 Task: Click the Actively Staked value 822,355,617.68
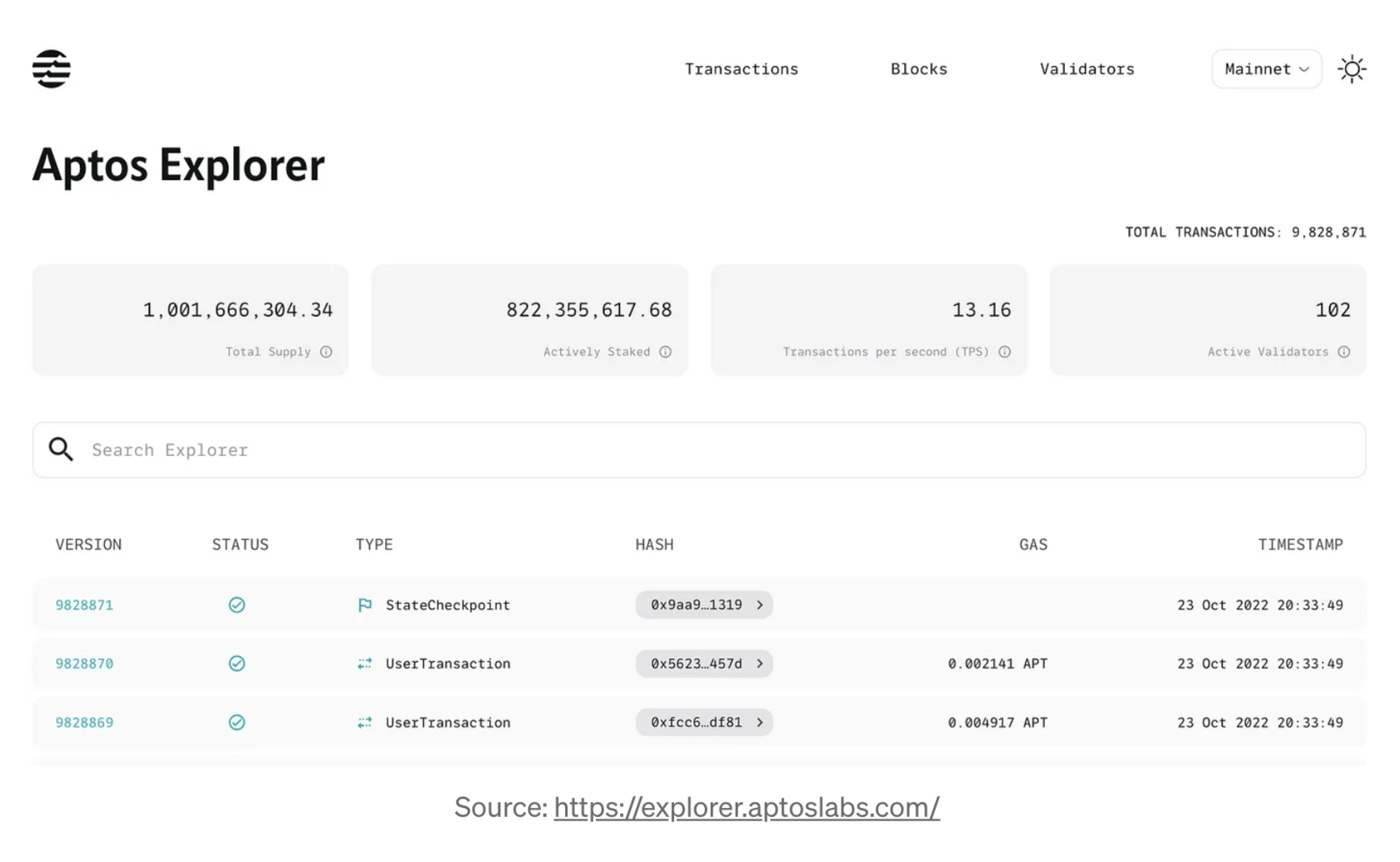point(589,310)
